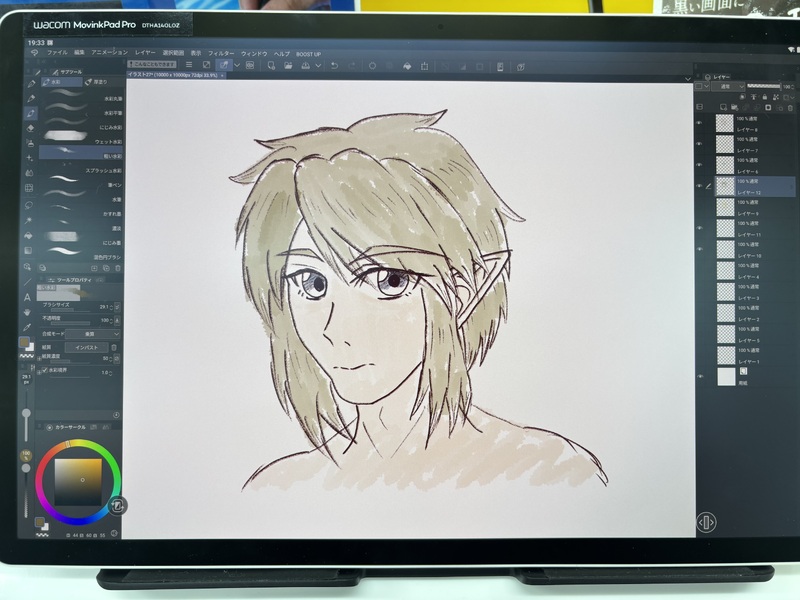Screen dimensions: 800x600
Task: Select the Text tool
Action: tap(28, 297)
